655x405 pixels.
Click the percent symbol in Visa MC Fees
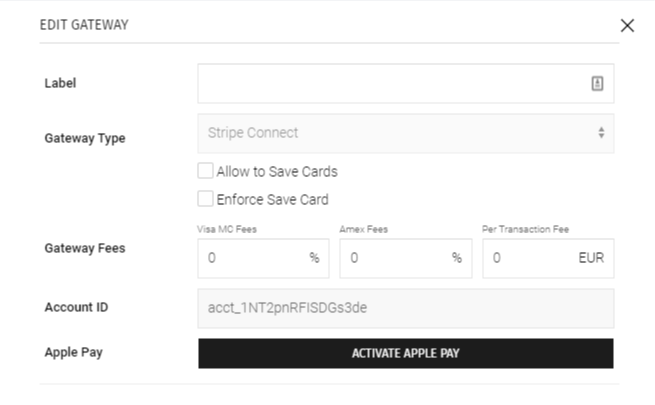pyautogui.click(x=314, y=258)
